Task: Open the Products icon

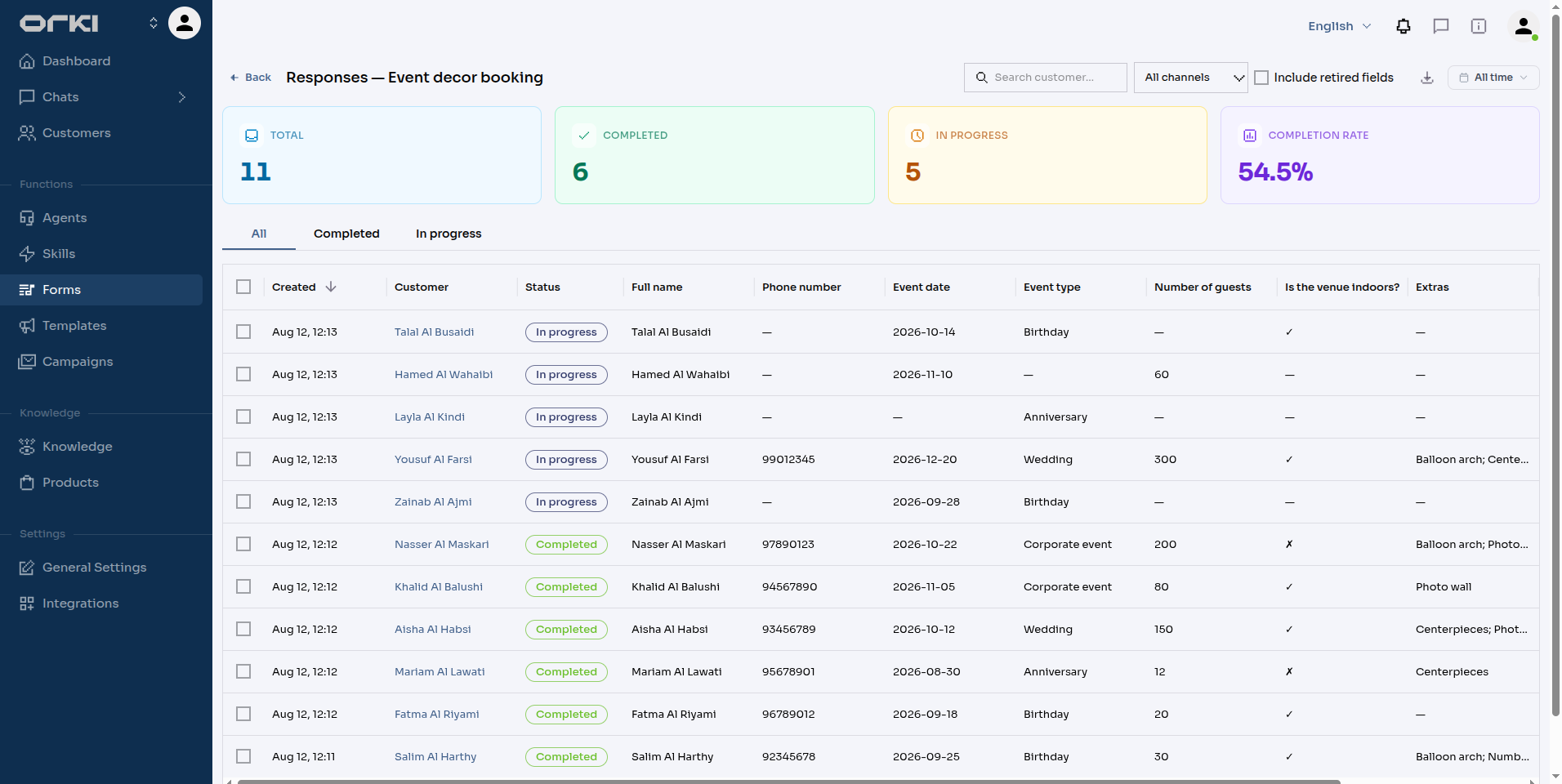Action: (x=27, y=483)
